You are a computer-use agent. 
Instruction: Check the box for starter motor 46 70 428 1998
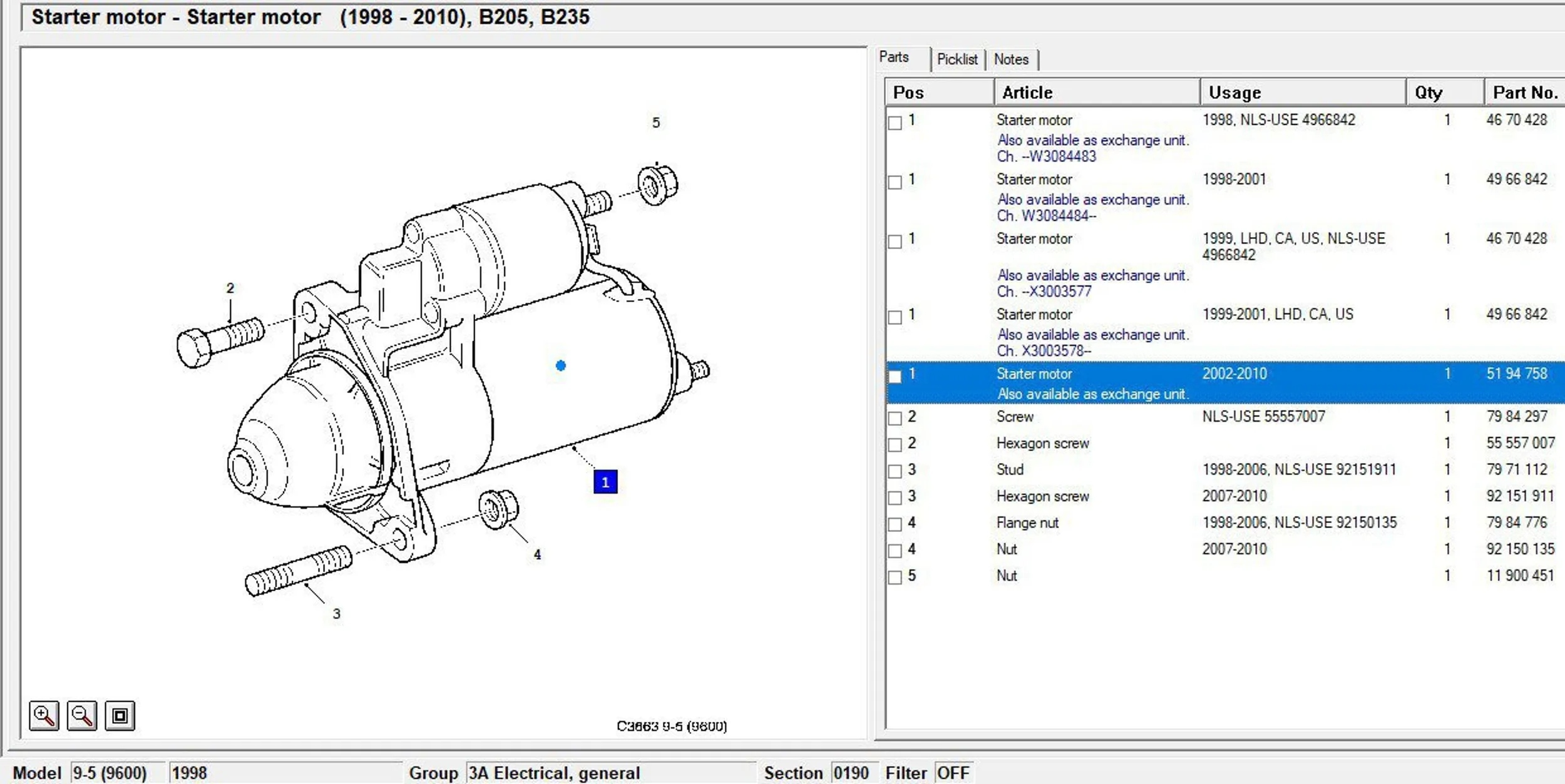tap(895, 123)
